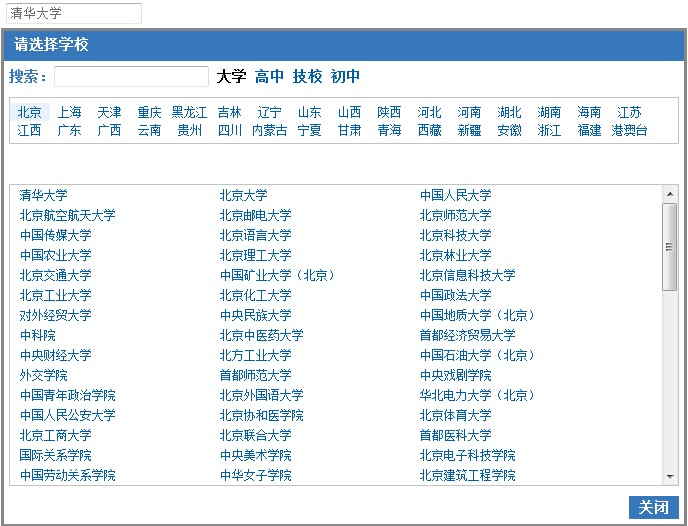Select 北京大学 in the school list

click(x=243, y=195)
